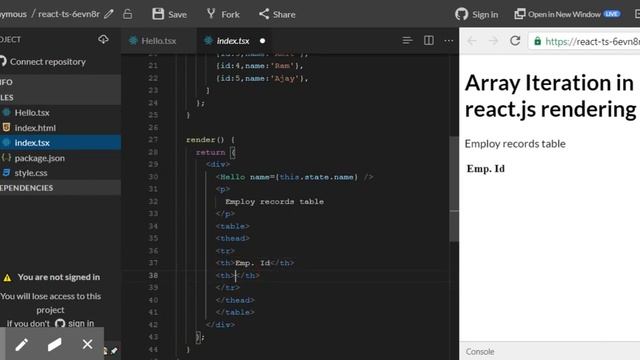Click line number 38 in editor
640x360 pixels.
pos(153,276)
